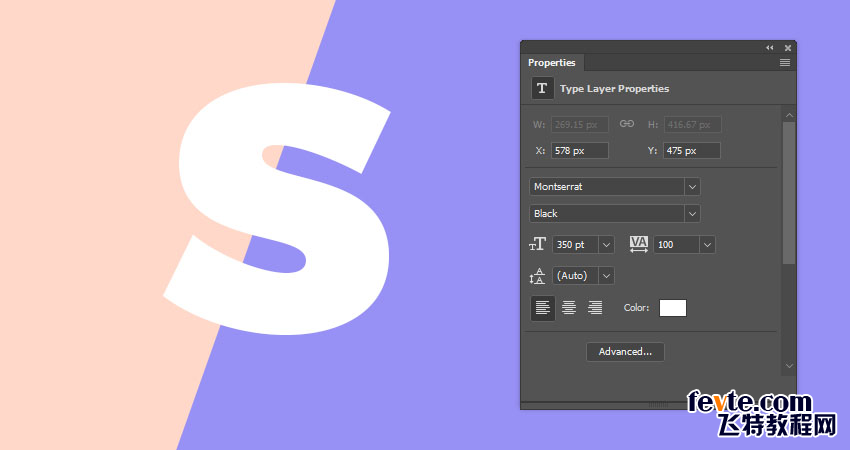850x450 pixels.
Task: Click the (Auto) leading field
Action: (575, 276)
